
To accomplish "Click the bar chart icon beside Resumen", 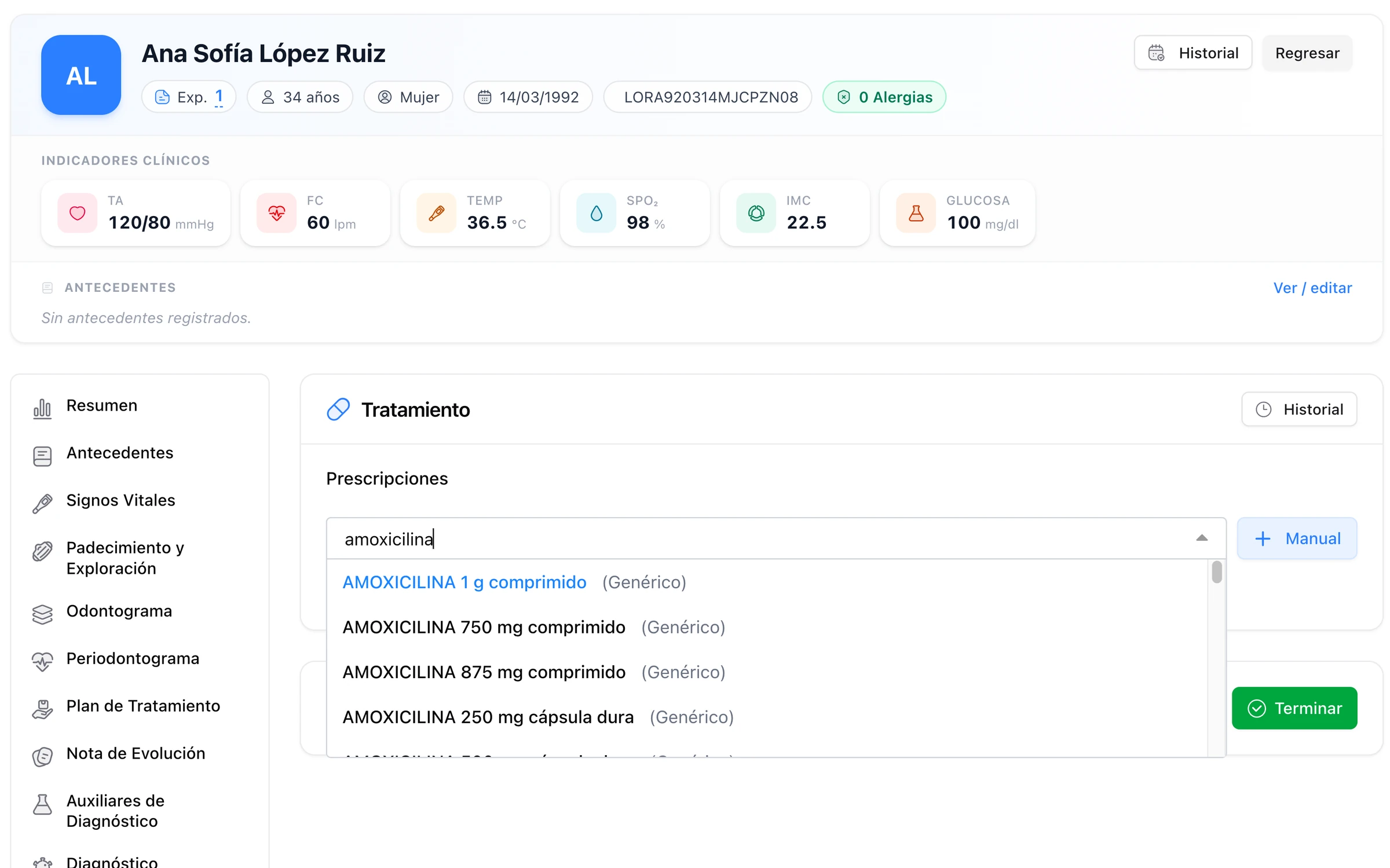I will [x=42, y=409].
